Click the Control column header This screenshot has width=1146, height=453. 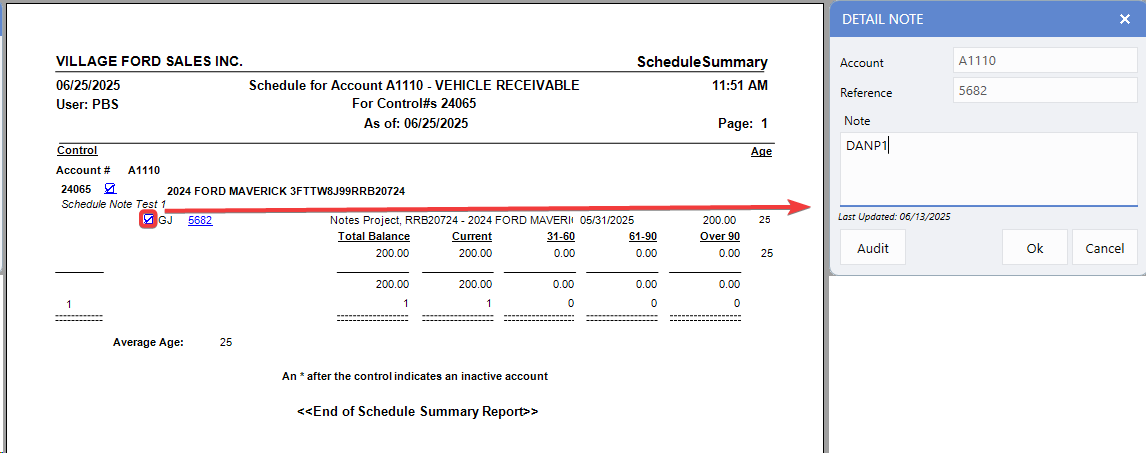(77, 151)
